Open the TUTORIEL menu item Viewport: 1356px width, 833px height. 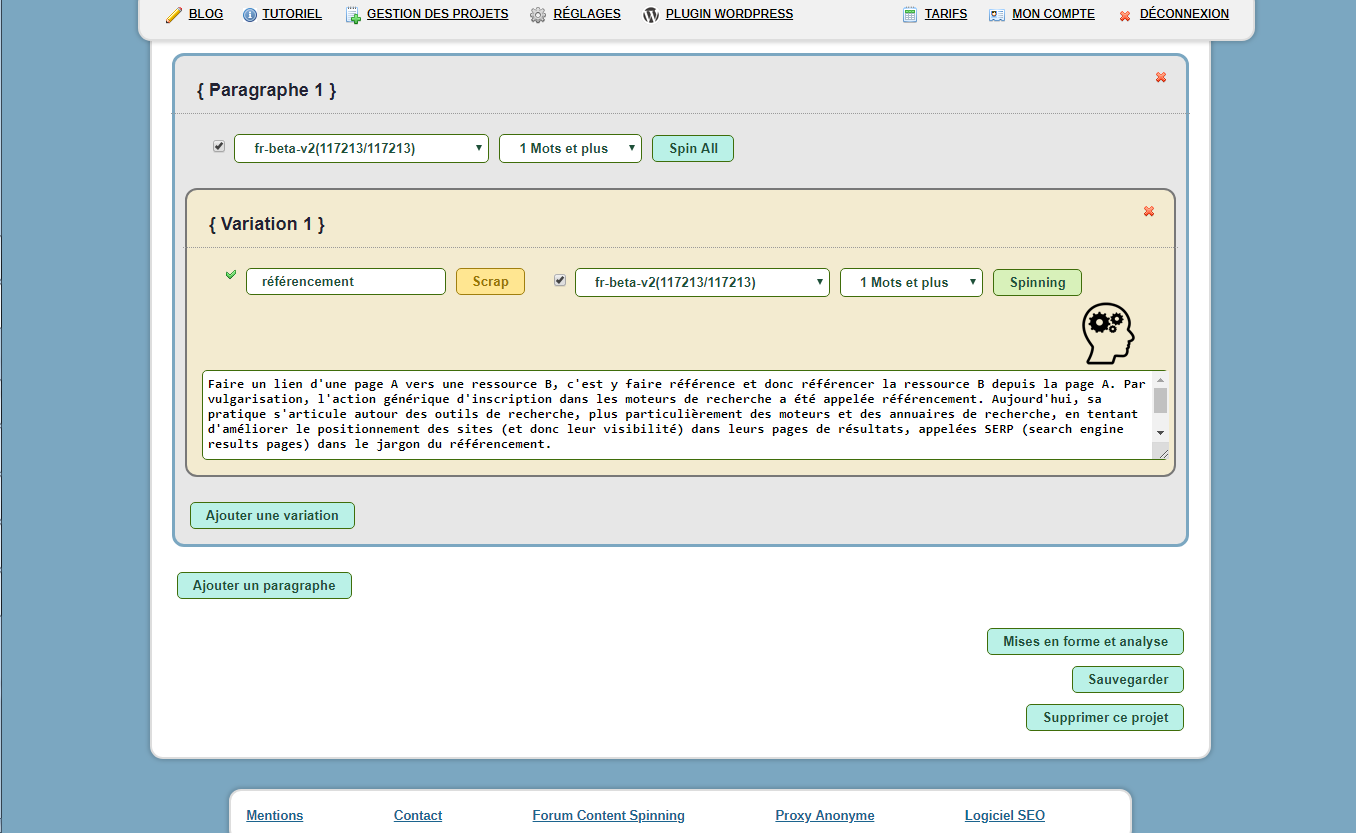tap(292, 14)
